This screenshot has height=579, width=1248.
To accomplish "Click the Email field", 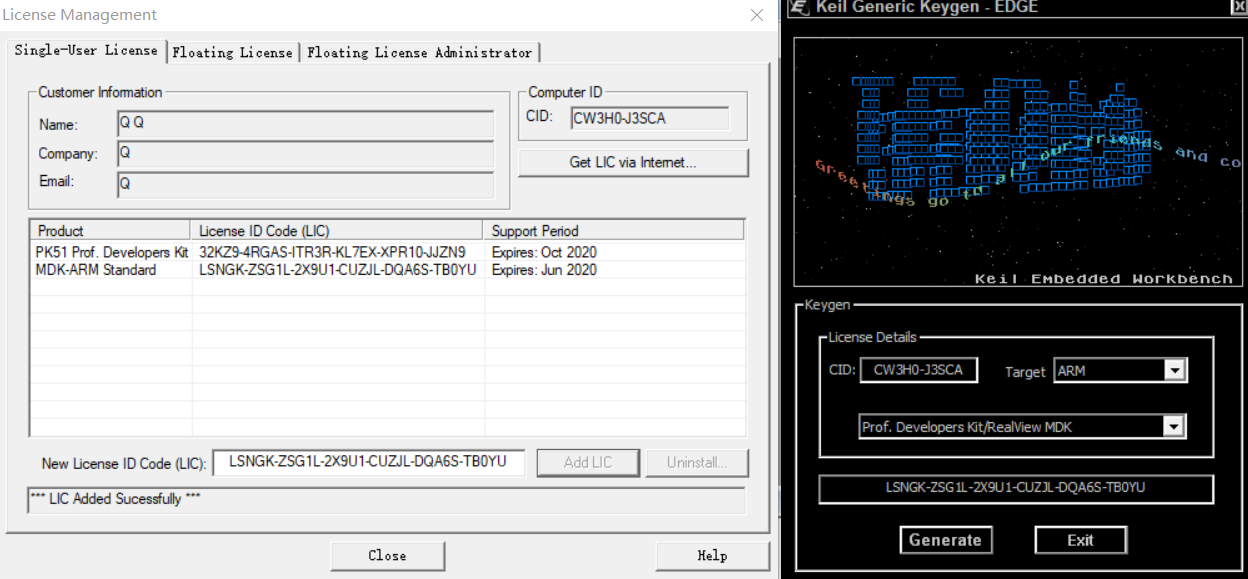I will click(x=306, y=184).
